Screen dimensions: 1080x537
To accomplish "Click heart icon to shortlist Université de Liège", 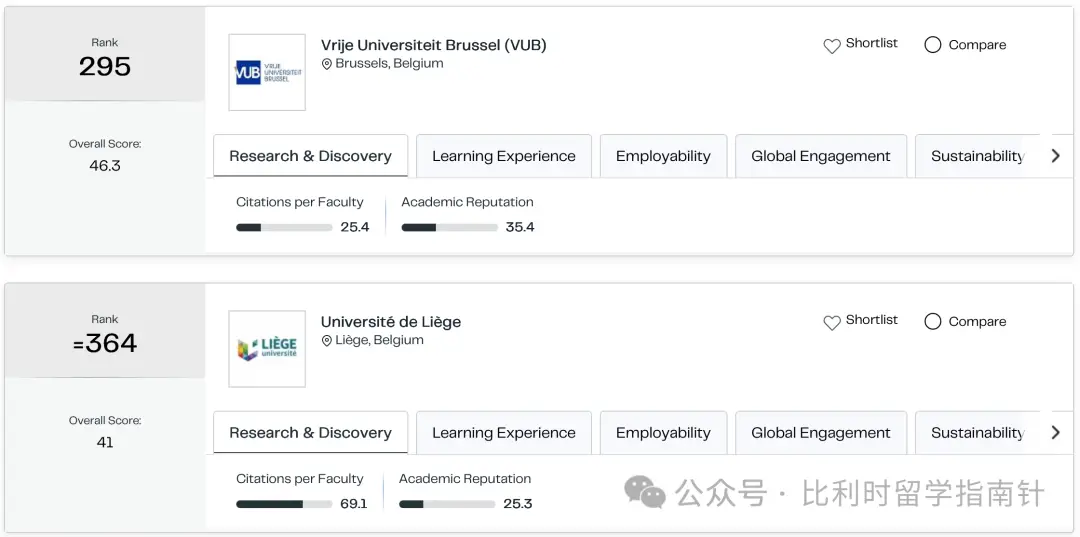I will (x=832, y=323).
